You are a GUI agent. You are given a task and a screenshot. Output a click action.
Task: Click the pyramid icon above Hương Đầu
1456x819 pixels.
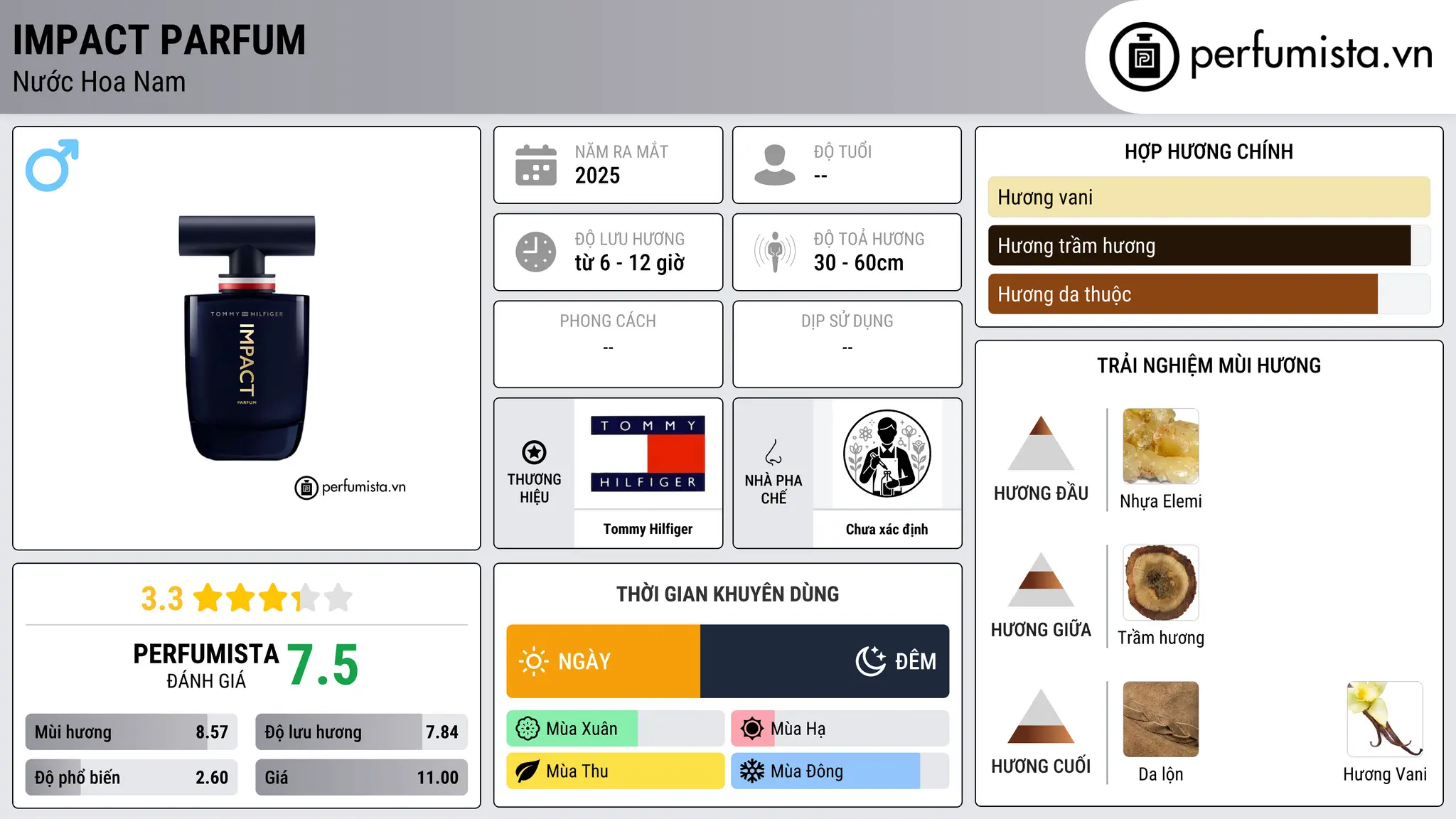pyautogui.click(x=1041, y=443)
